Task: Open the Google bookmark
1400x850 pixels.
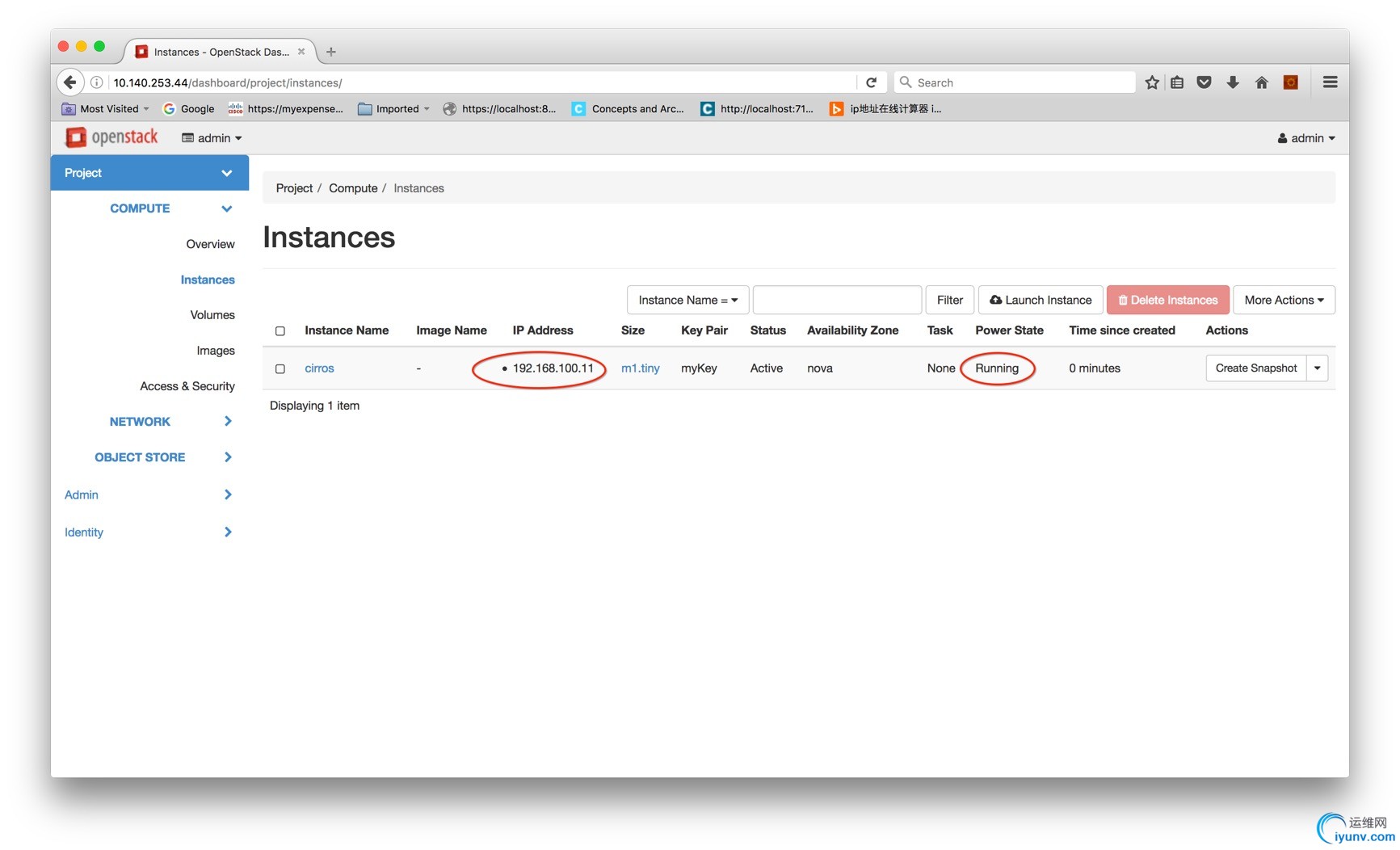Action: tap(188, 109)
